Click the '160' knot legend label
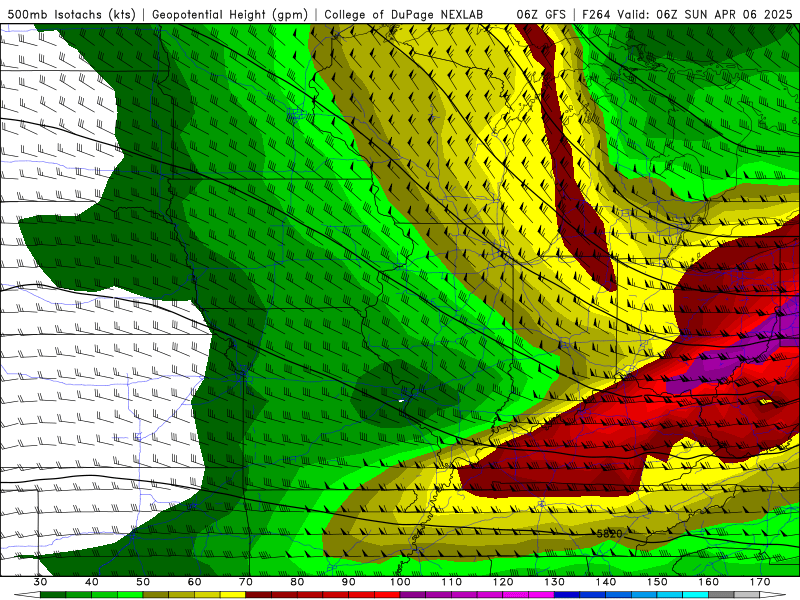This screenshot has height=600, width=800. [709, 582]
